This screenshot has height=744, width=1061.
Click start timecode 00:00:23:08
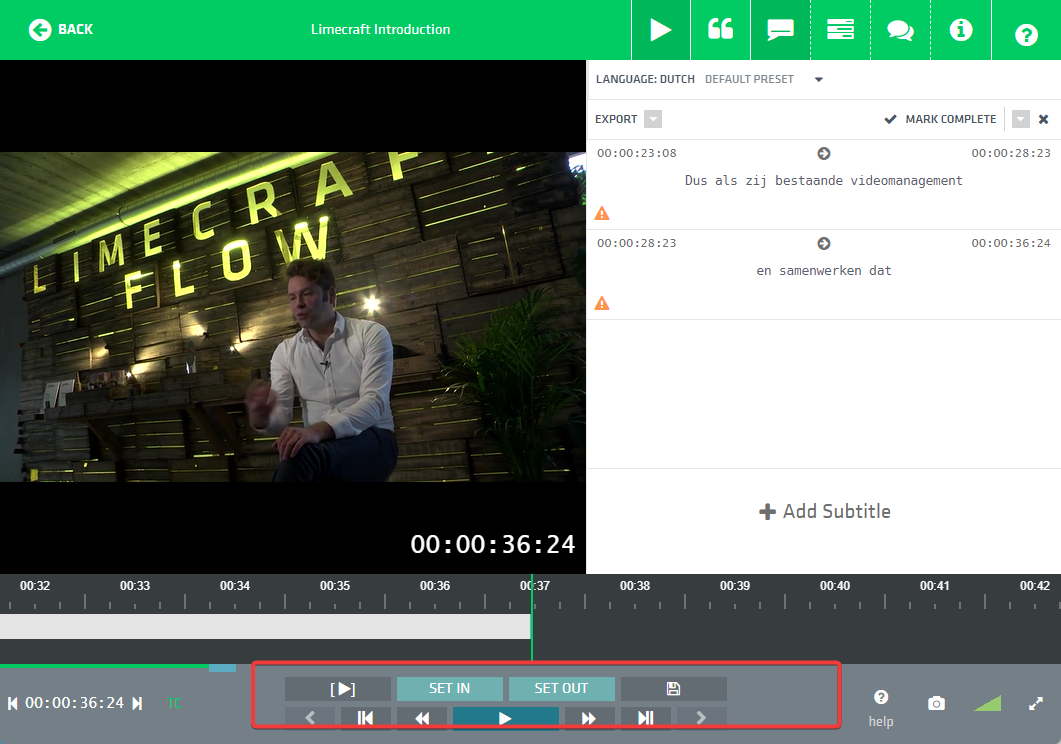click(637, 153)
